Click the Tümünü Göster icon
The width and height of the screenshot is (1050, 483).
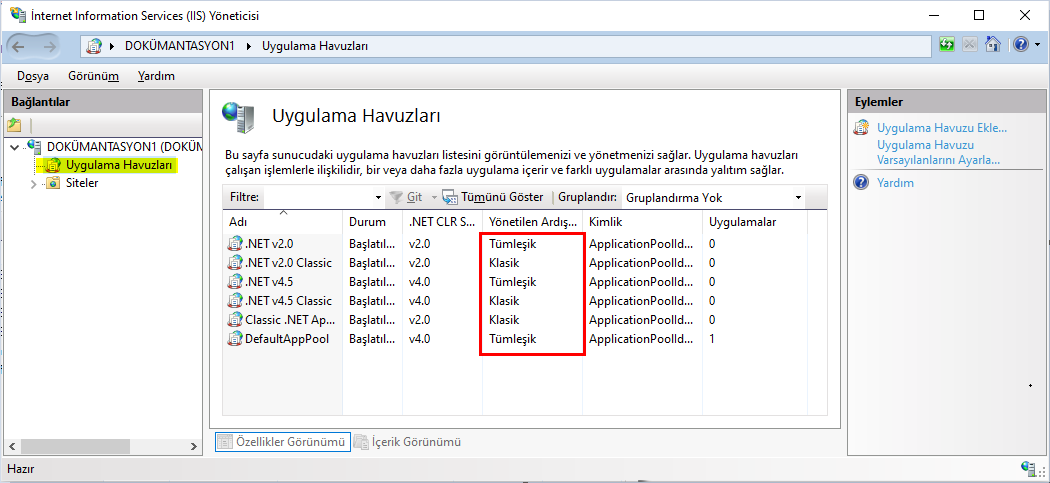pyautogui.click(x=450, y=198)
